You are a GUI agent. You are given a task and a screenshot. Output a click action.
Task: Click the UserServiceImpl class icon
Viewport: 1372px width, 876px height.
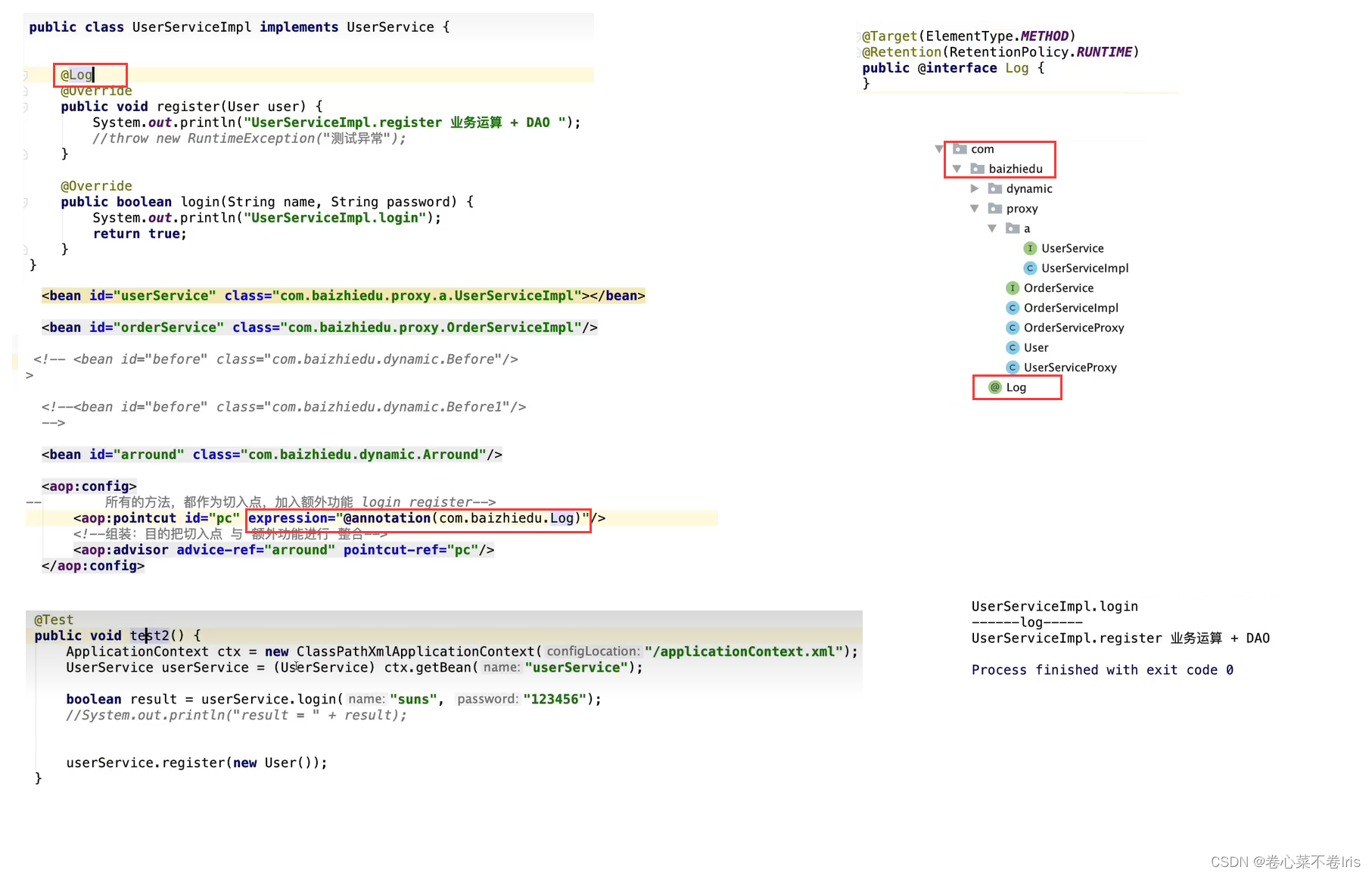click(x=1030, y=268)
